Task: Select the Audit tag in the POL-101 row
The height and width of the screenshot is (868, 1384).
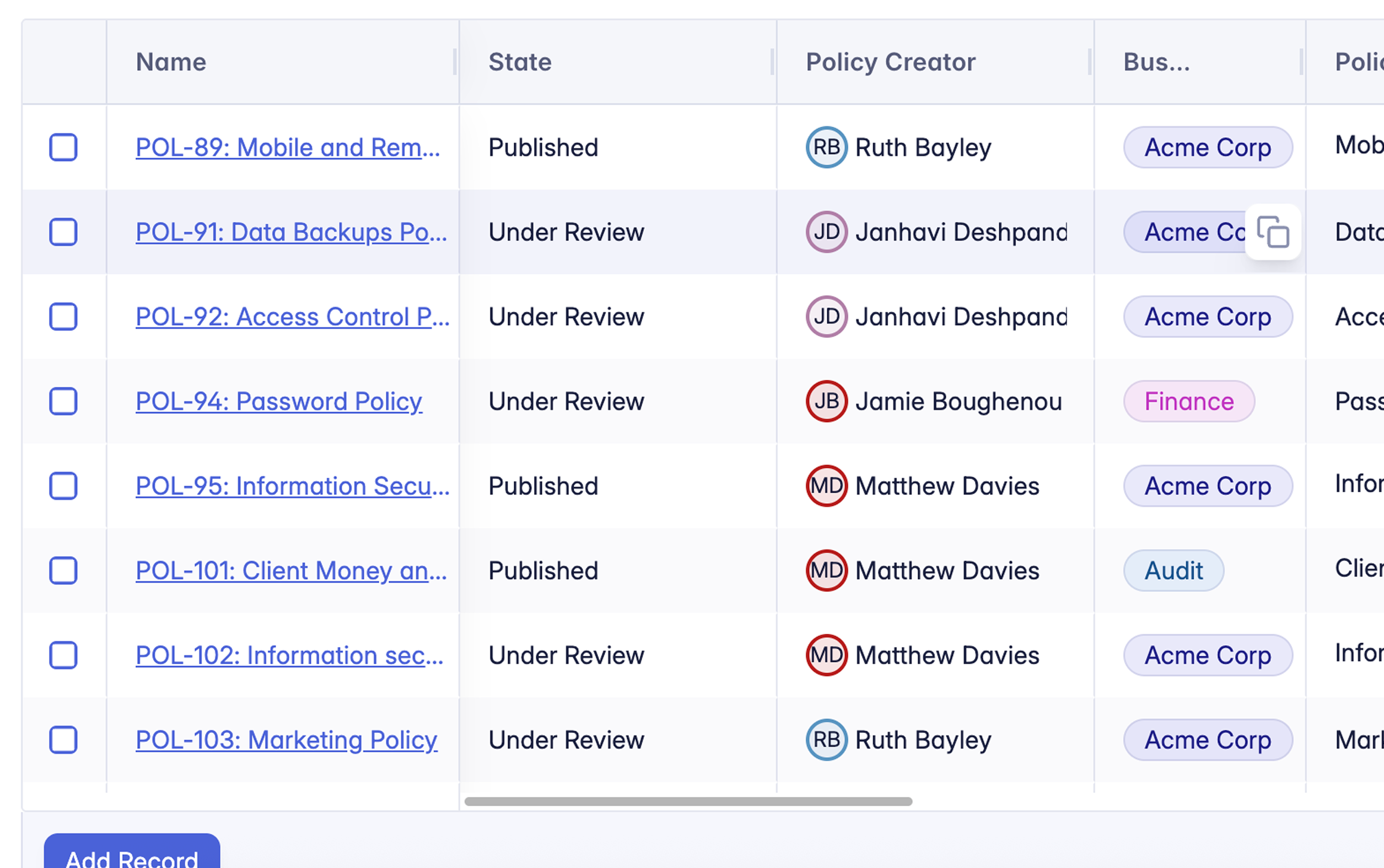Action: click(x=1173, y=570)
